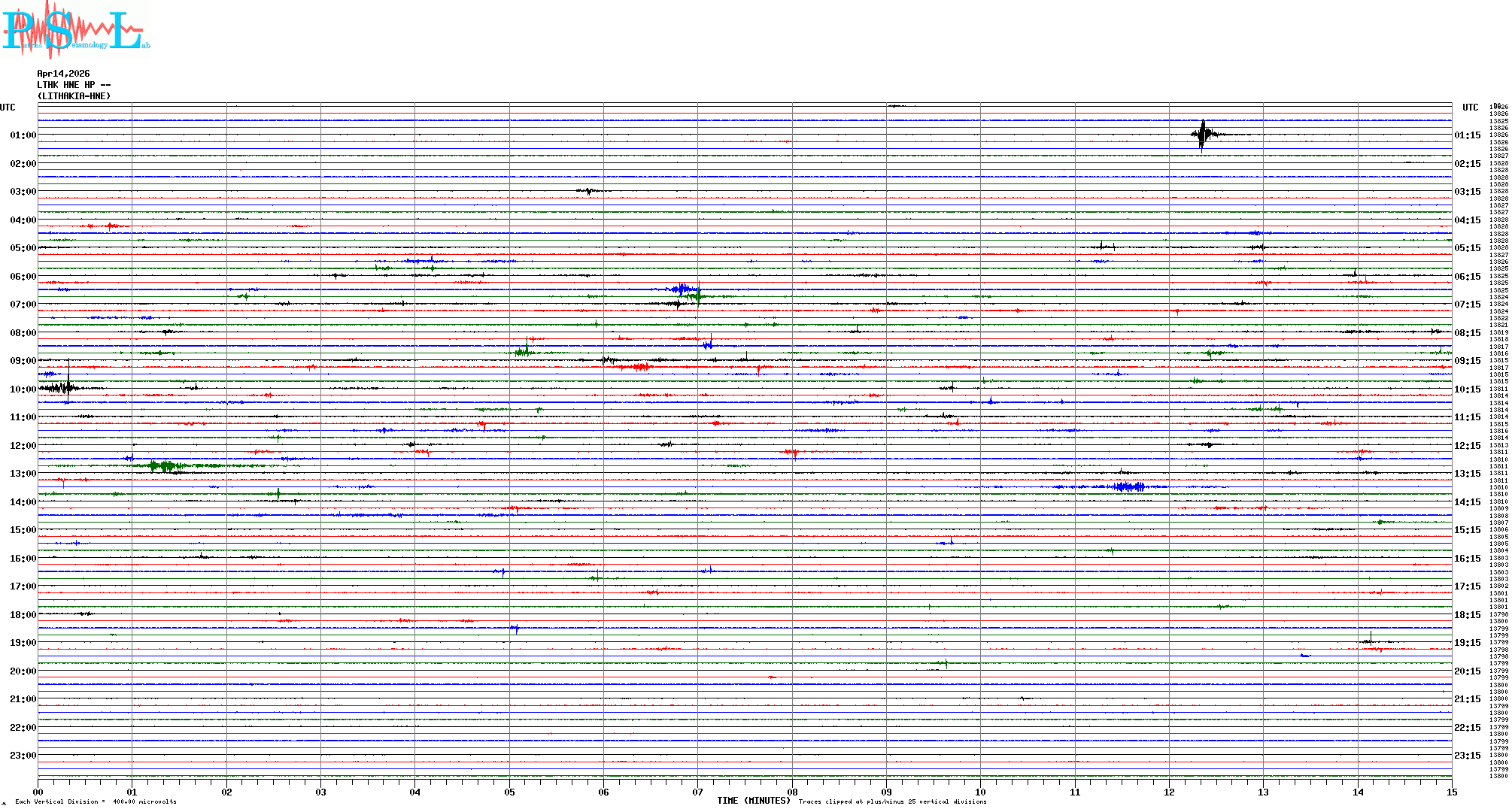Viewport: 1512px width, 812px height.
Task: Click the blue burst below the 13:15 label
Action: tap(1128, 487)
